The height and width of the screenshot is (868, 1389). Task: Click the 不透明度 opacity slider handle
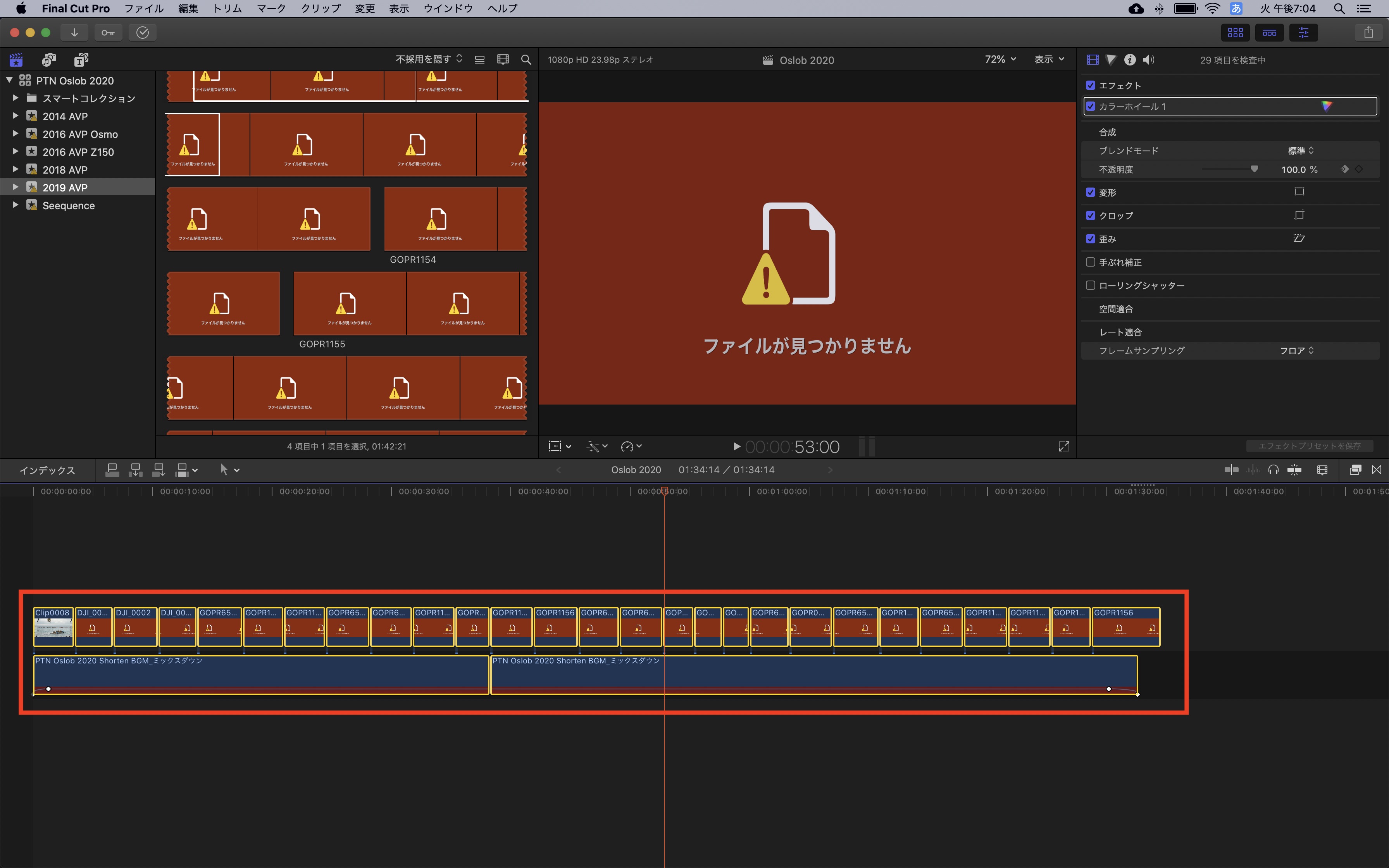click(x=1254, y=169)
